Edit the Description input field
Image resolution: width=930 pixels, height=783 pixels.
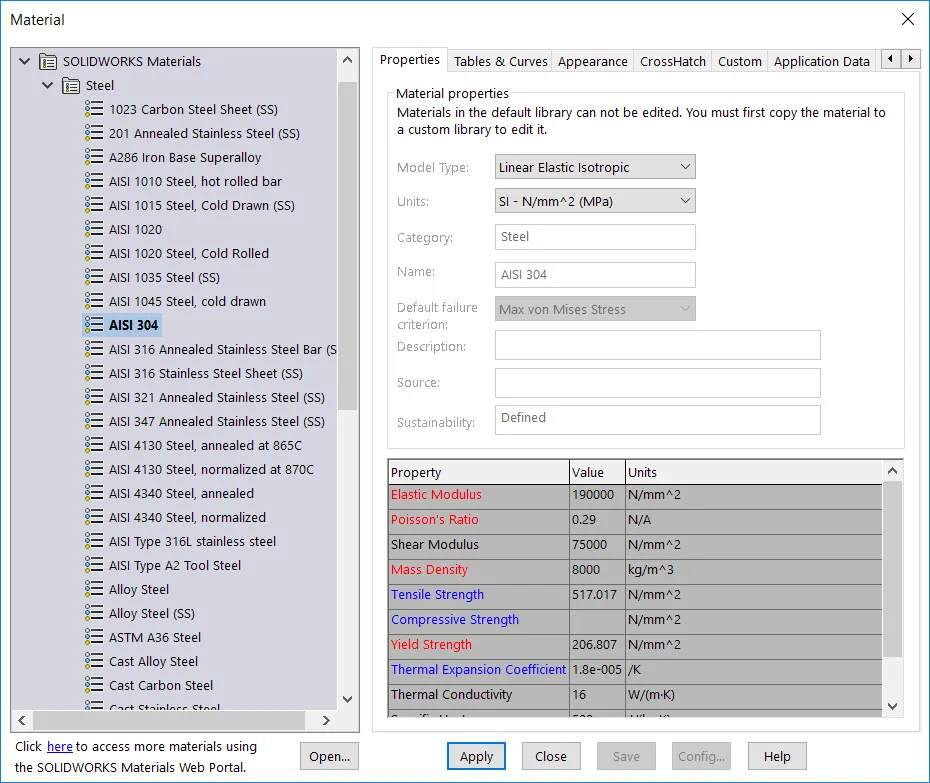[x=657, y=346]
